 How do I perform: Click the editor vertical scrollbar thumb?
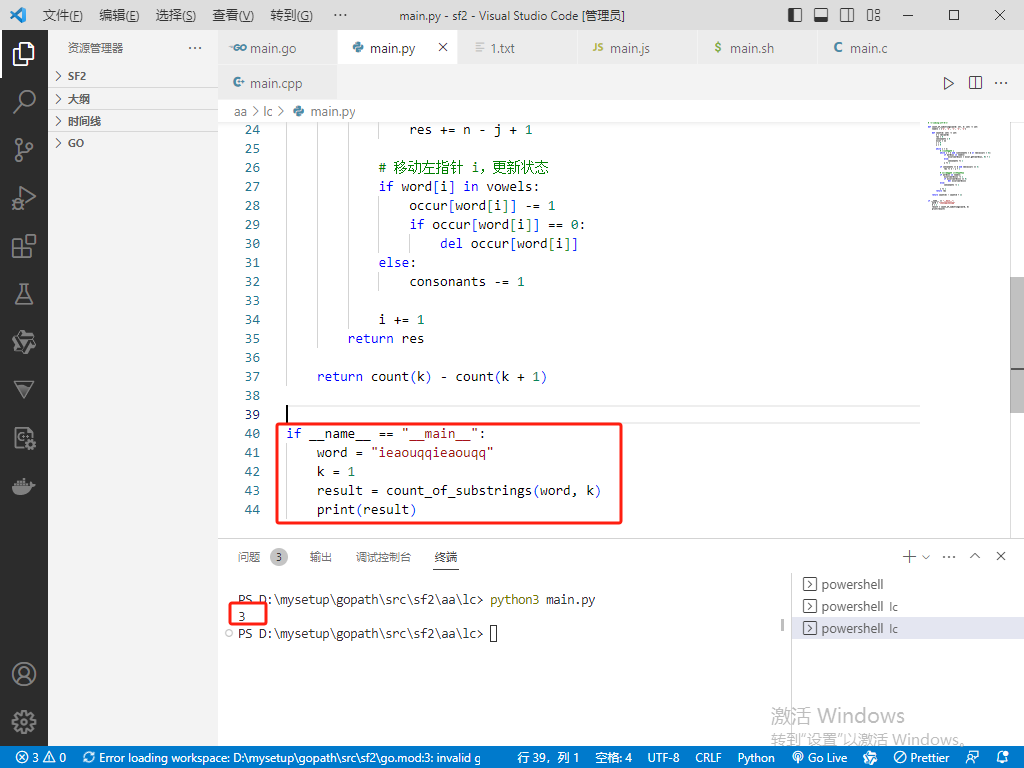click(x=1017, y=345)
